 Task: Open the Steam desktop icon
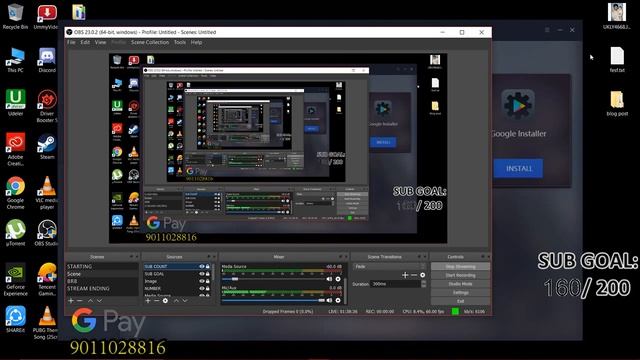(47, 146)
